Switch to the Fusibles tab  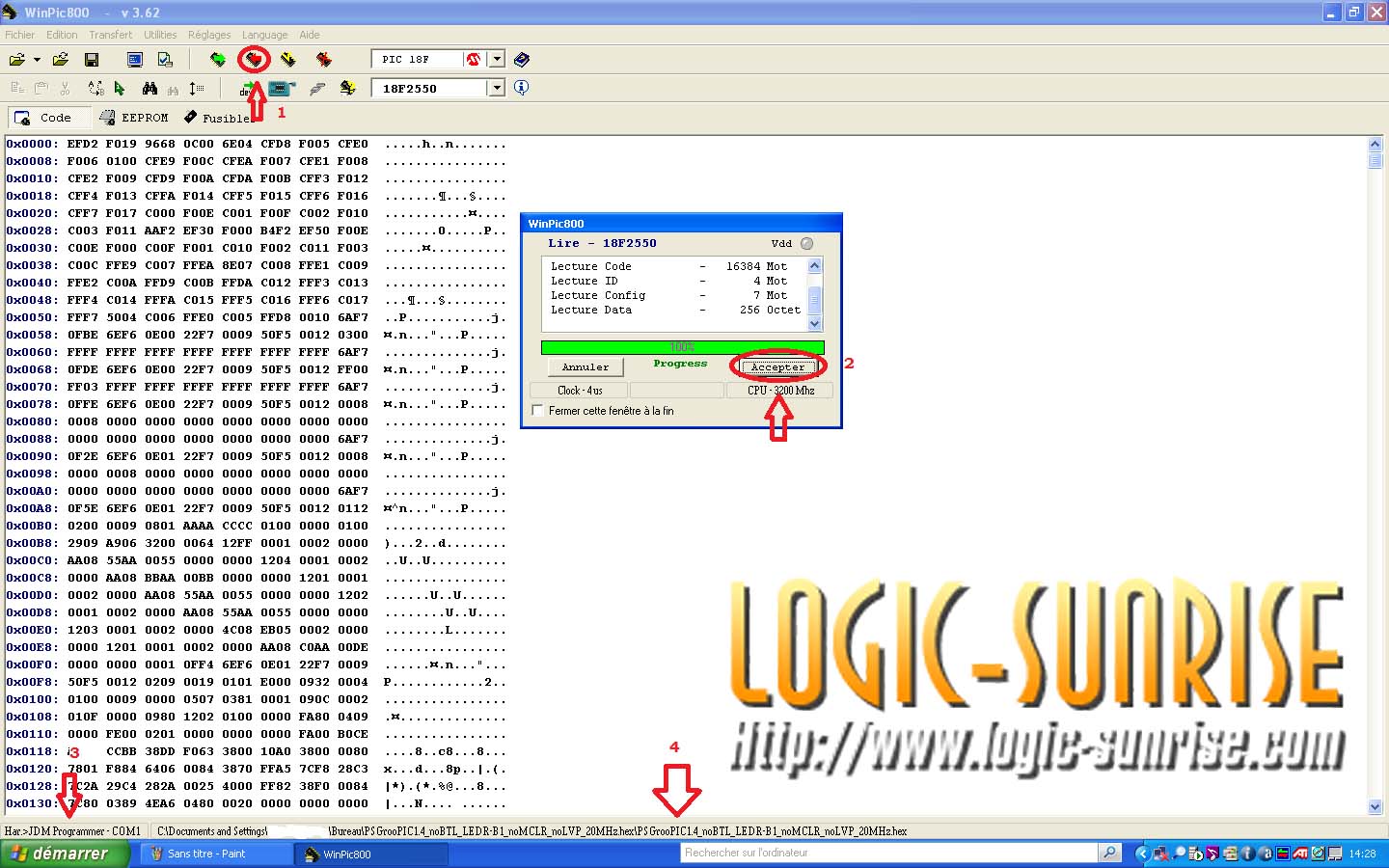[x=220, y=118]
